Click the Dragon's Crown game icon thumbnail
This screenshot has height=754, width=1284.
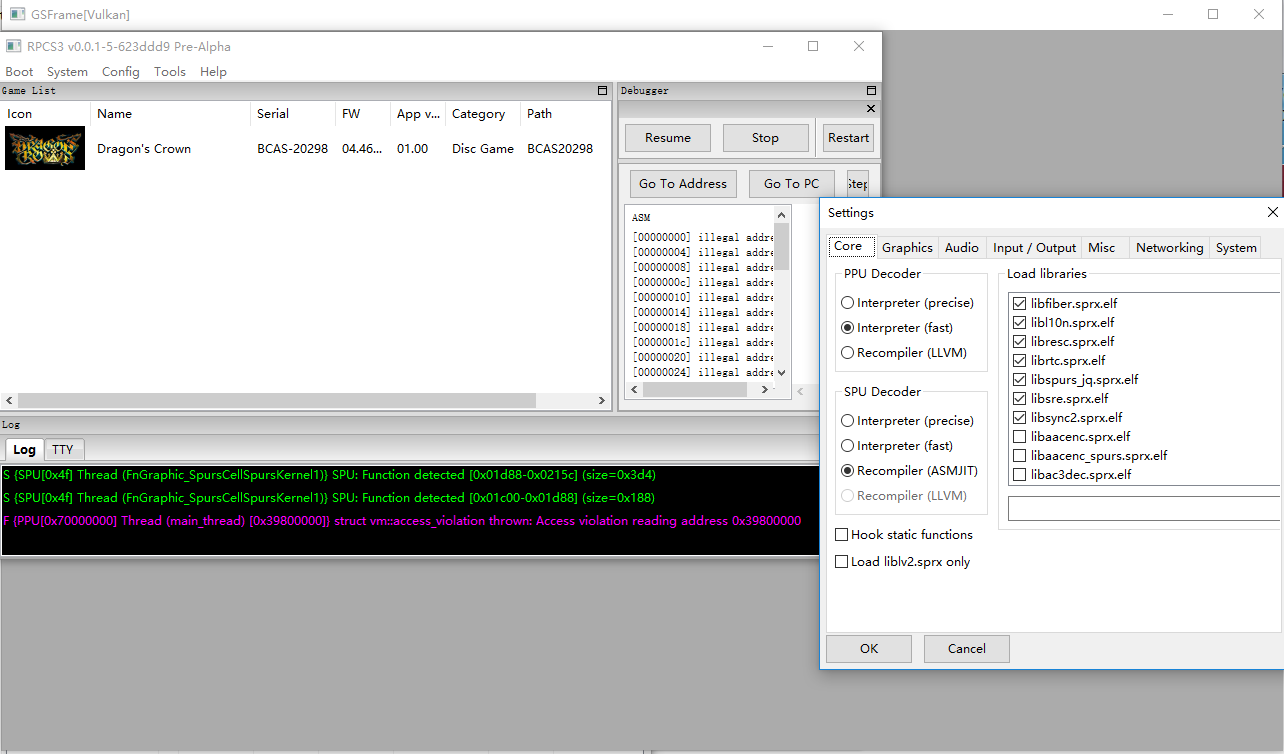[x=45, y=149]
